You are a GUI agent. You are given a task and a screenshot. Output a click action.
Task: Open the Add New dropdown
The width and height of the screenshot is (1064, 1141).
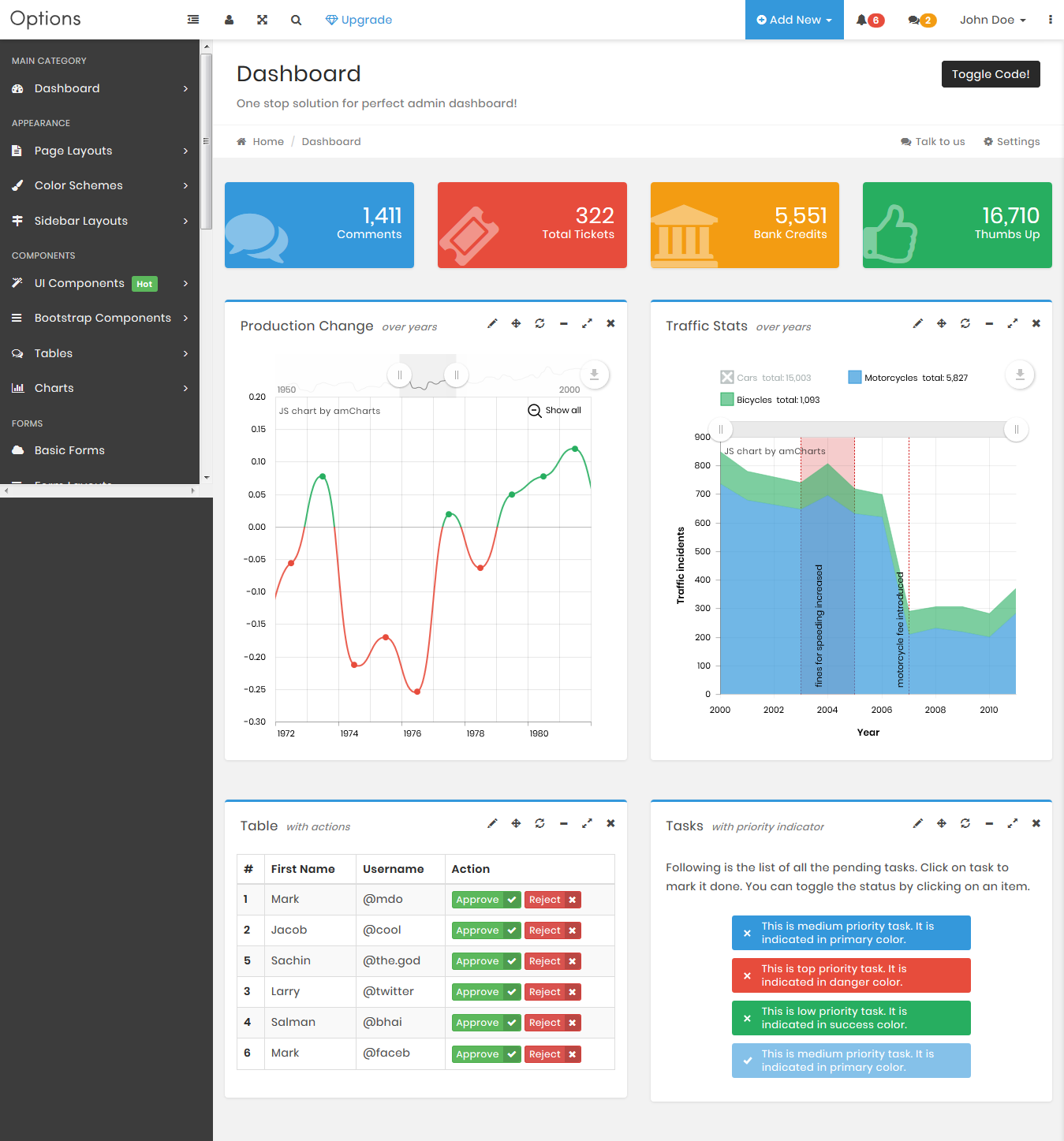click(x=794, y=20)
